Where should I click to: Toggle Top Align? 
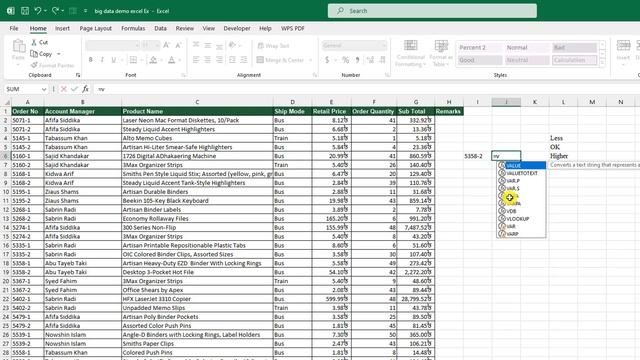tap(196, 45)
